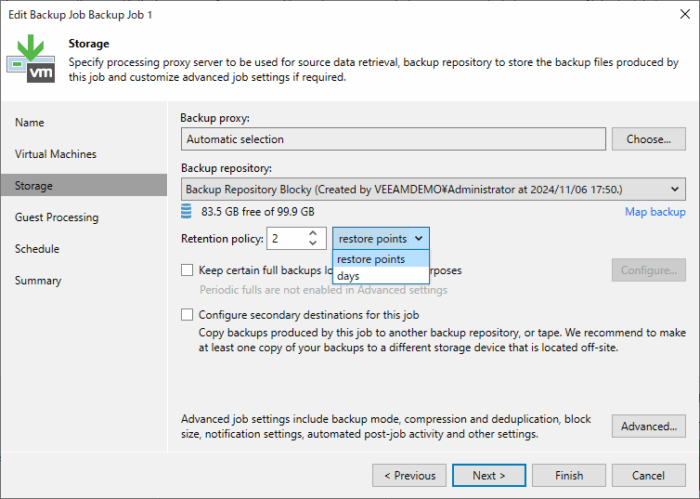Click the 'Retention policy:' label
700x499 pixels.
click(222, 239)
